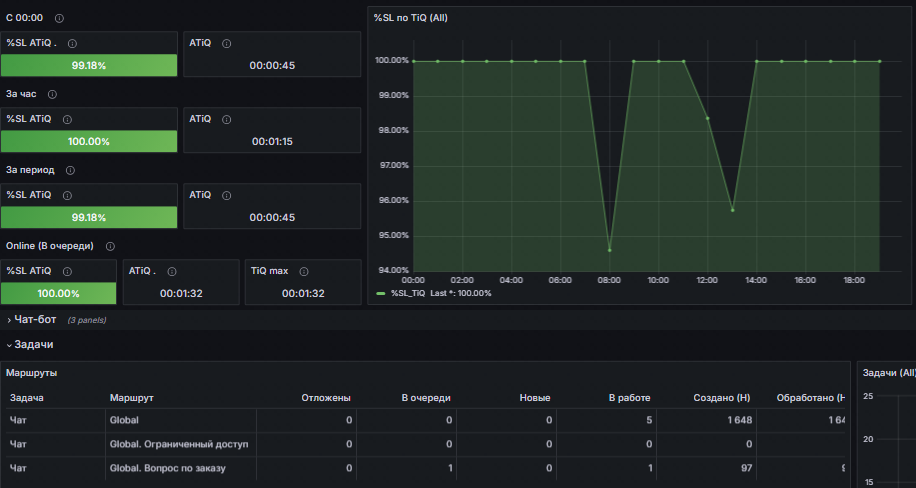The height and width of the screenshot is (488, 916).
Task: Click info icon on ATiQ panel showing 00:01:15
Action: click(227, 119)
